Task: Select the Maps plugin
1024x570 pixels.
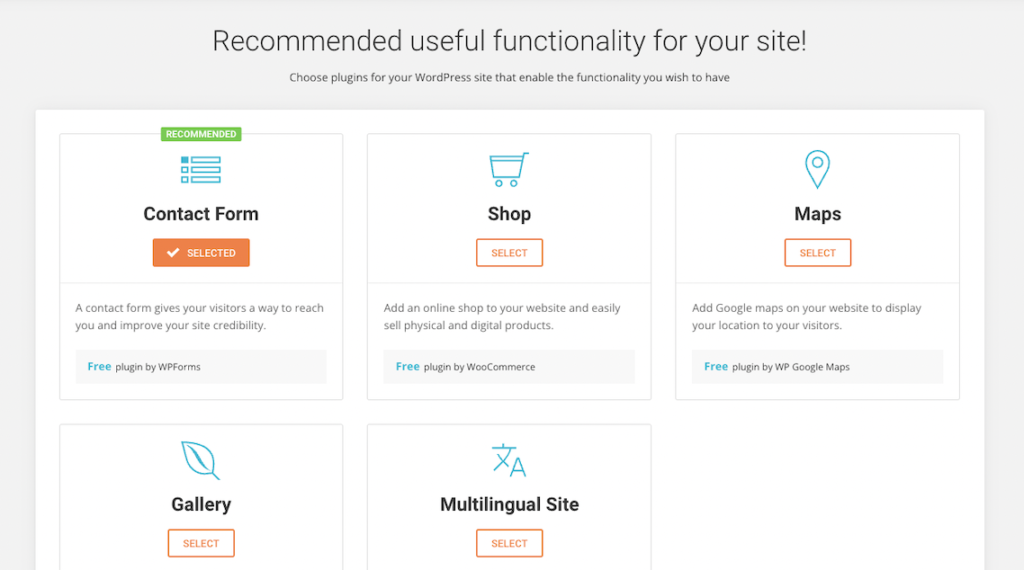Action: pyautogui.click(x=817, y=253)
